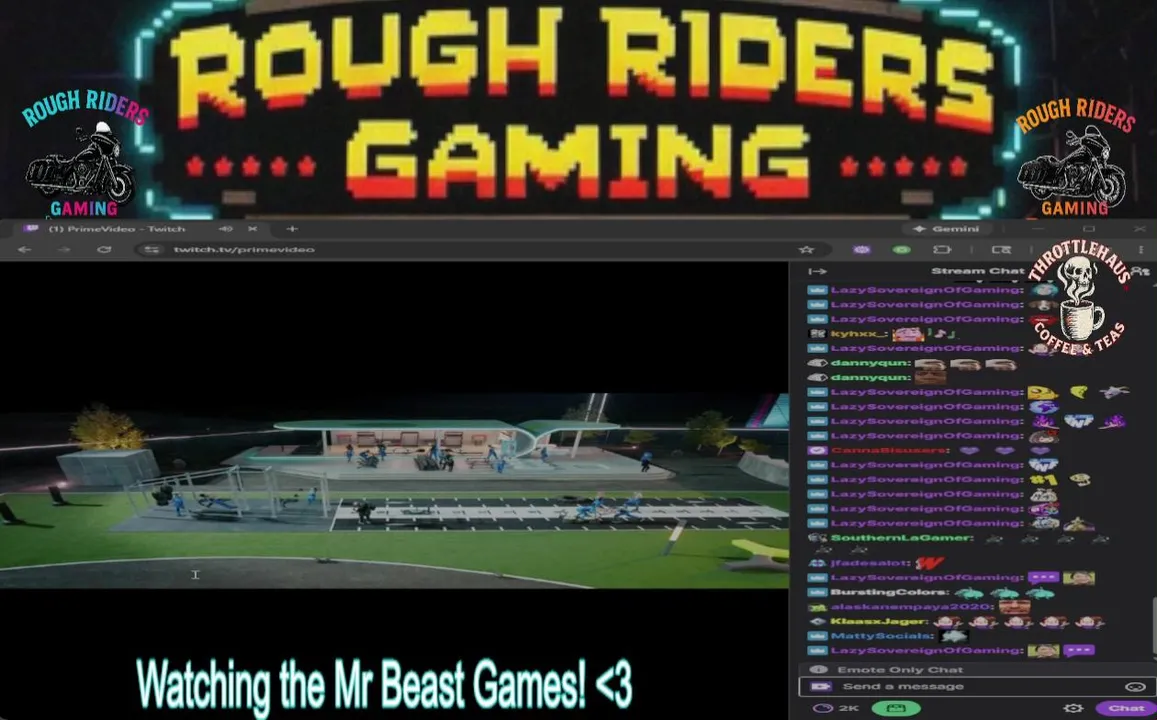Click the topmost dannyqun username in chat
1157x720 pixels.
869,363
